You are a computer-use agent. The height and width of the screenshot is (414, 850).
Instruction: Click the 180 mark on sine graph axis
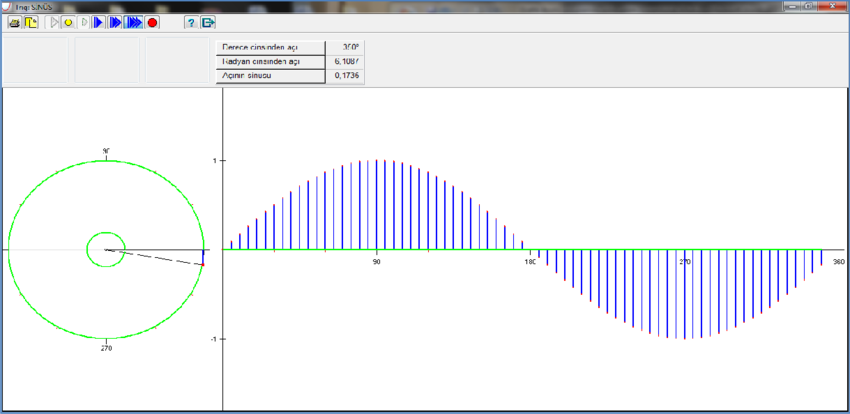pos(531,262)
